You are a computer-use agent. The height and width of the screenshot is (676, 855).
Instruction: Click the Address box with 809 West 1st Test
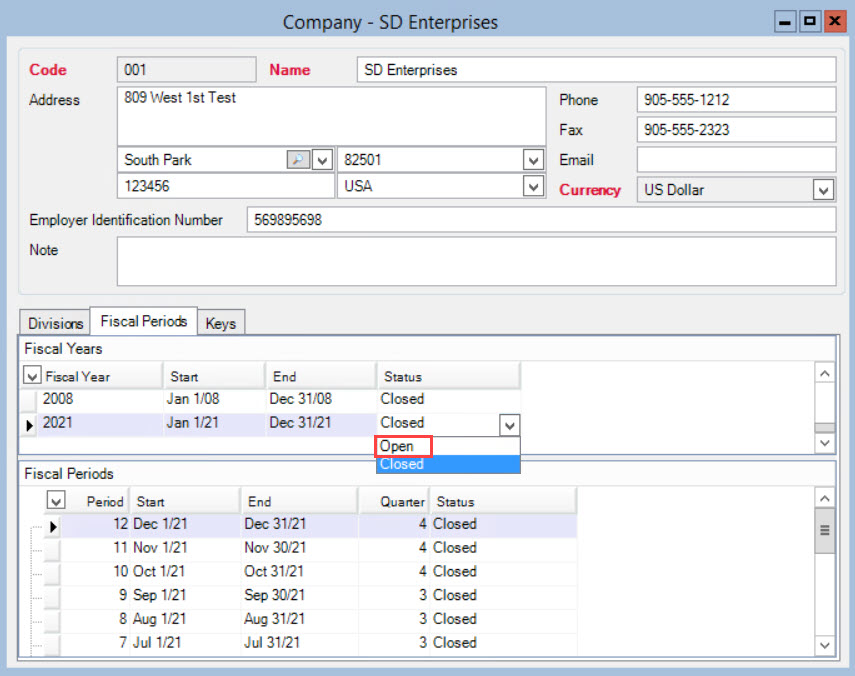pos(332,116)
